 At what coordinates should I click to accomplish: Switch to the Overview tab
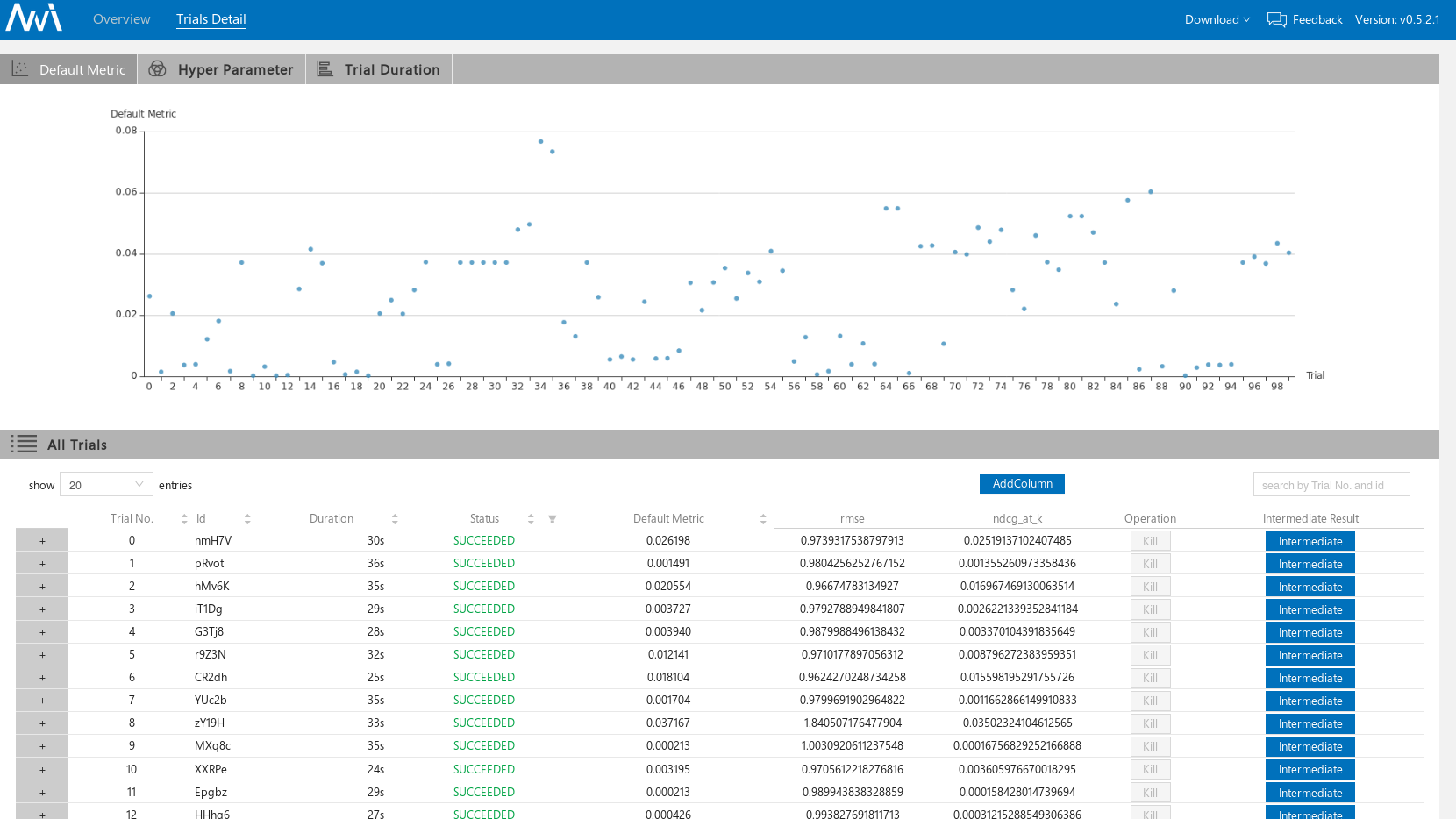coord(122,19)
